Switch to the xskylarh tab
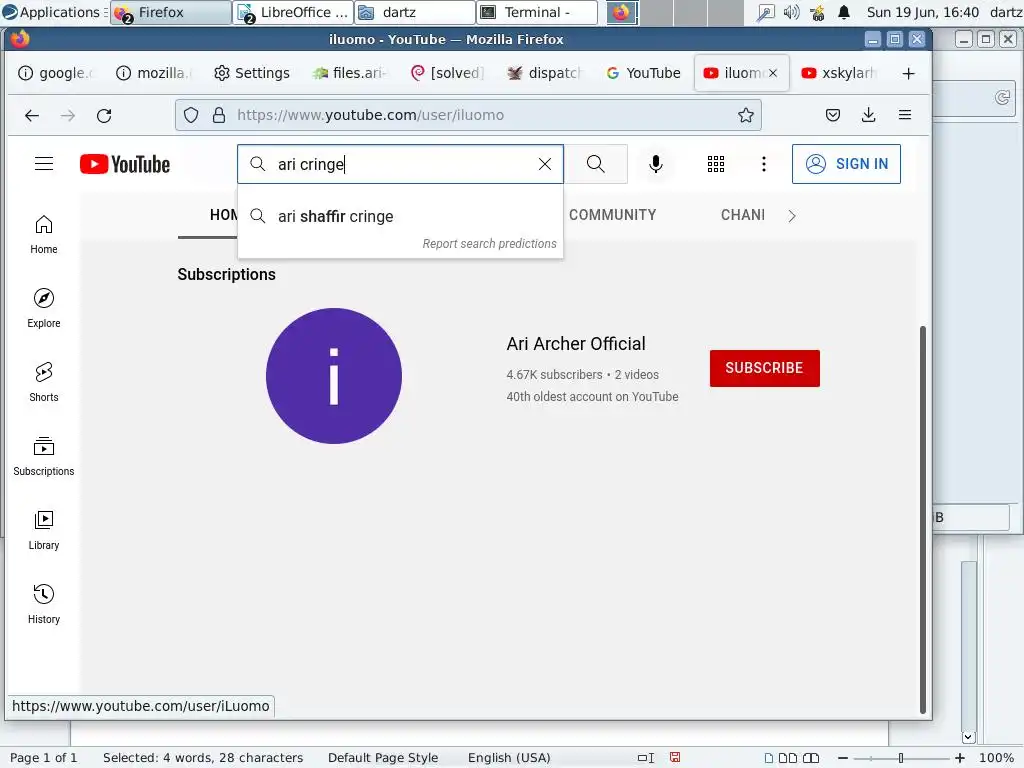The height and width of the screenshot is (768, 1024). coord(839,73)
